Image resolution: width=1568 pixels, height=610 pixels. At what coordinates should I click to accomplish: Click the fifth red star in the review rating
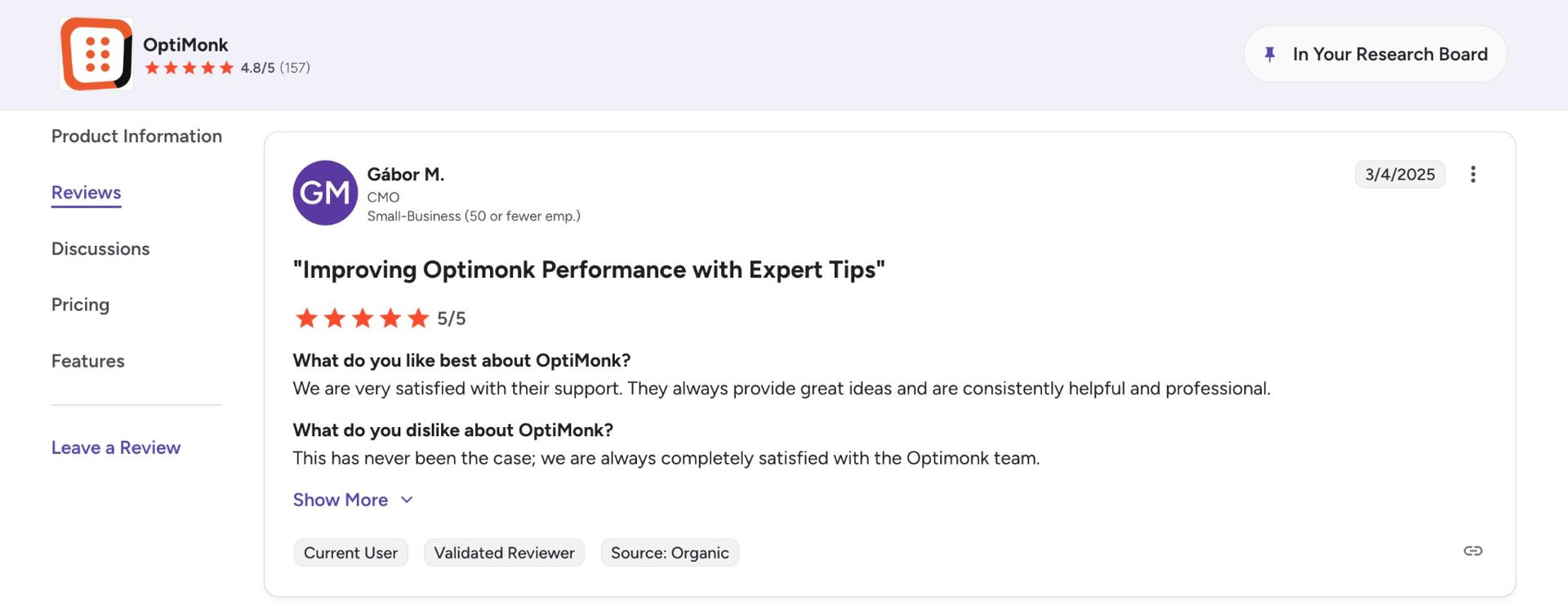[x=418, y=318]
